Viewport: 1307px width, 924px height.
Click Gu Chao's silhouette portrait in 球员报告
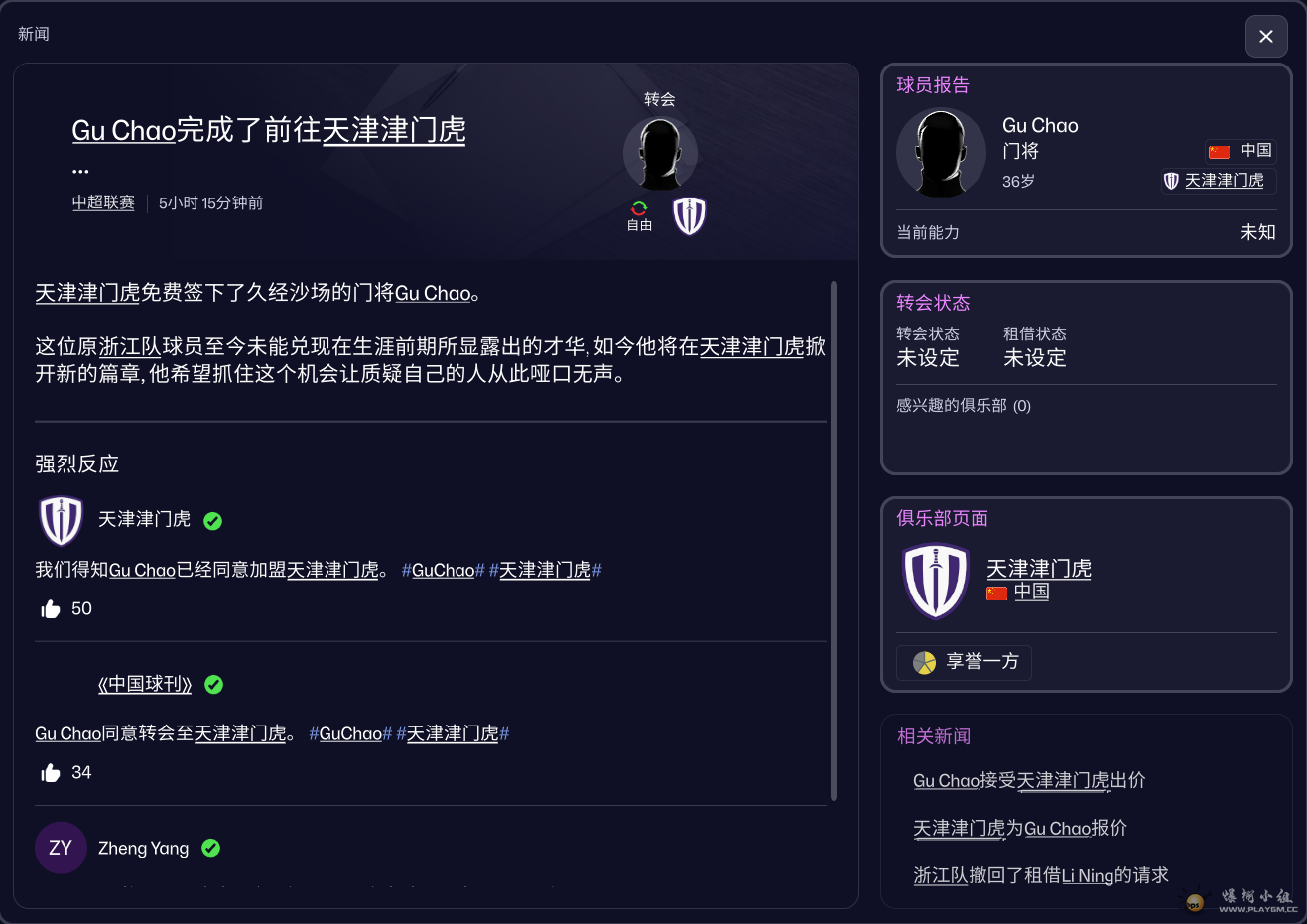point(940,154)
